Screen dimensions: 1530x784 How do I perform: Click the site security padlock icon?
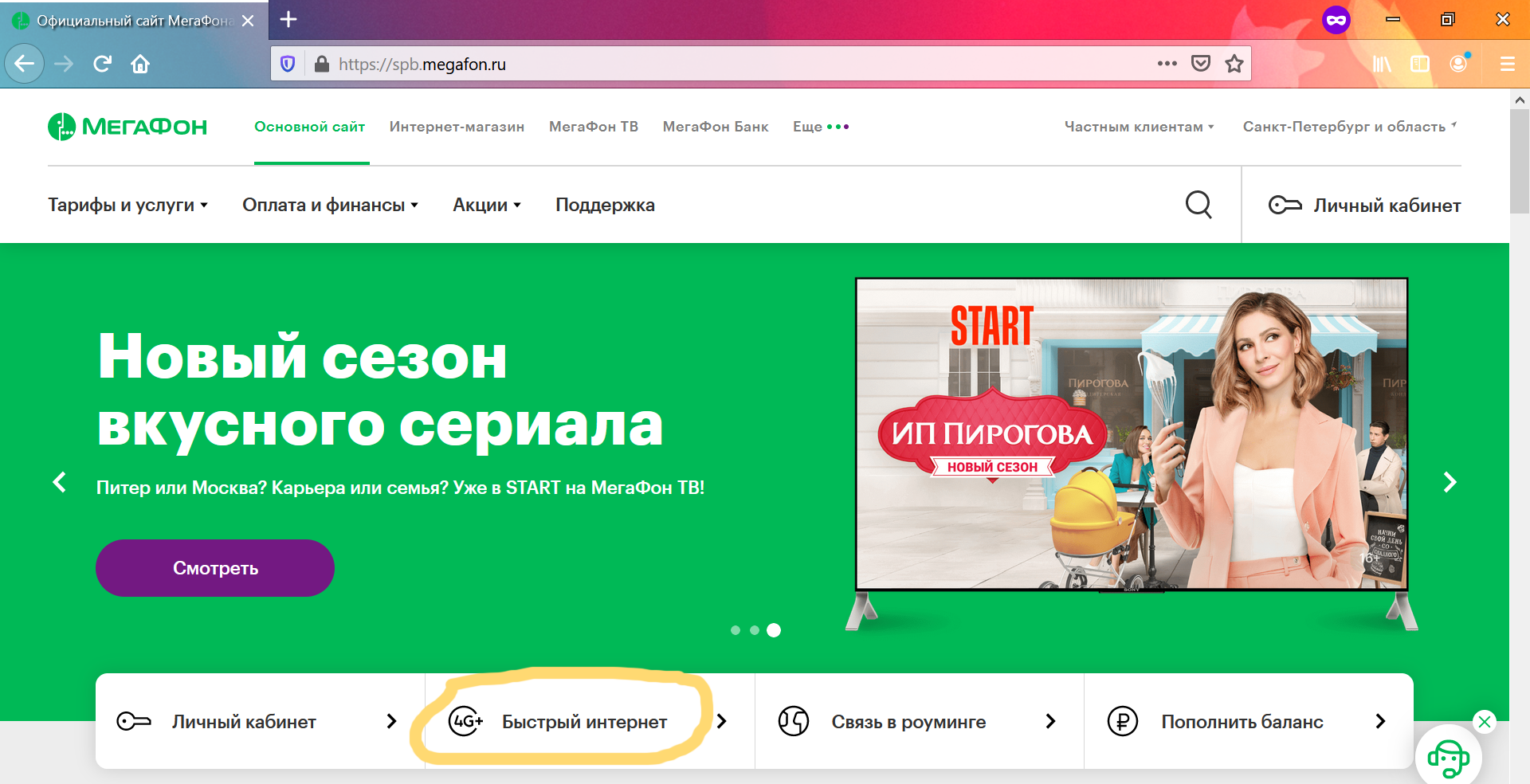pos(322,64)
